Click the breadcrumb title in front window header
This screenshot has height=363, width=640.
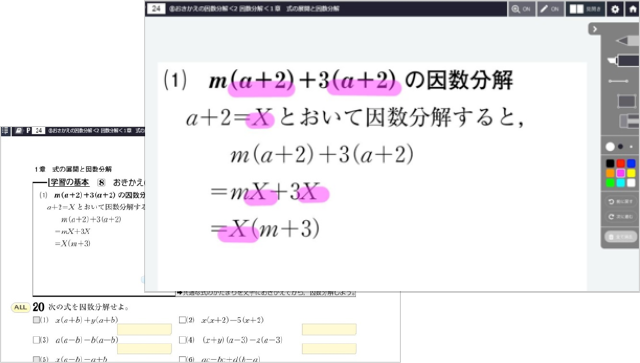pyautogui.click(x=254, y=9)
